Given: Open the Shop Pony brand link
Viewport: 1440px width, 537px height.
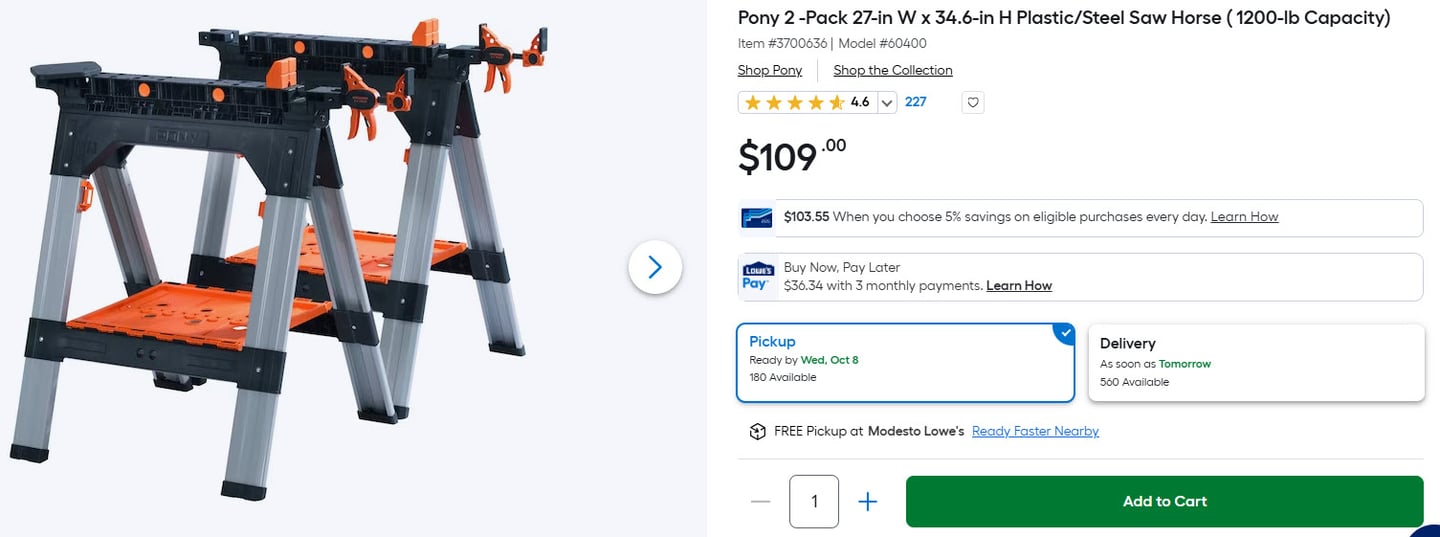Looking at the screenshot, I should (770, 70).
